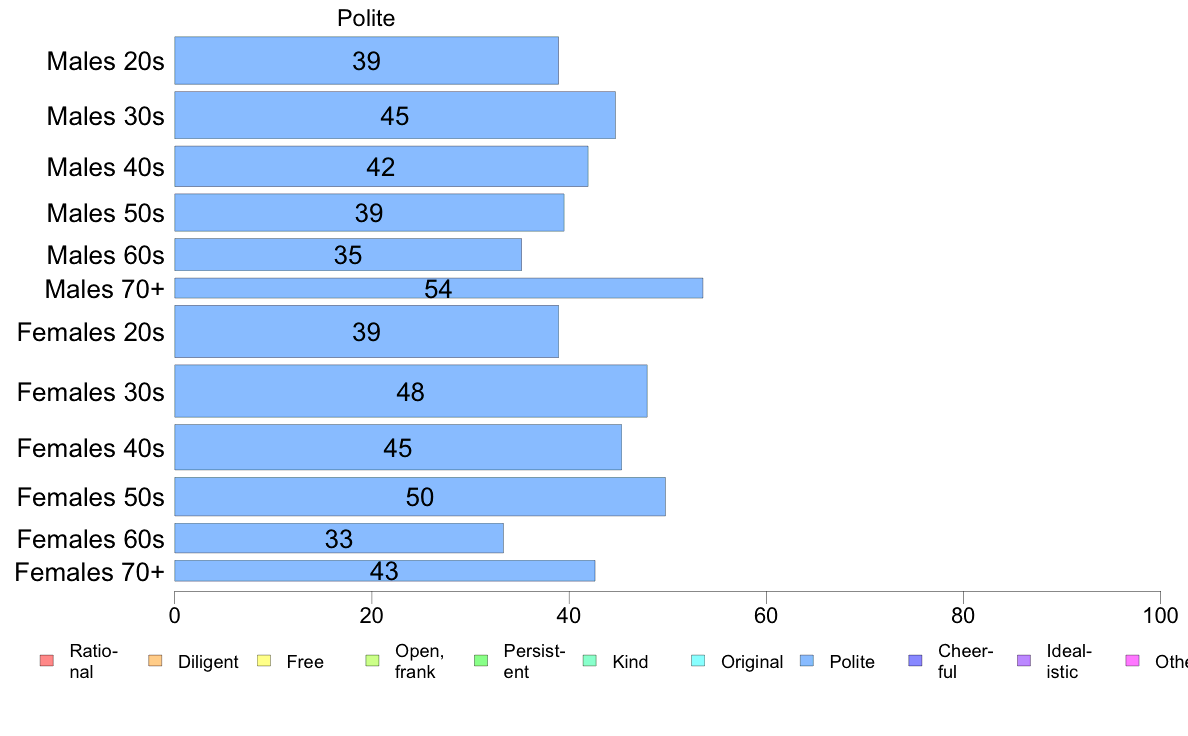
Task: Select the Females 50s bar showing 50
Action: (x=420, y=496)
